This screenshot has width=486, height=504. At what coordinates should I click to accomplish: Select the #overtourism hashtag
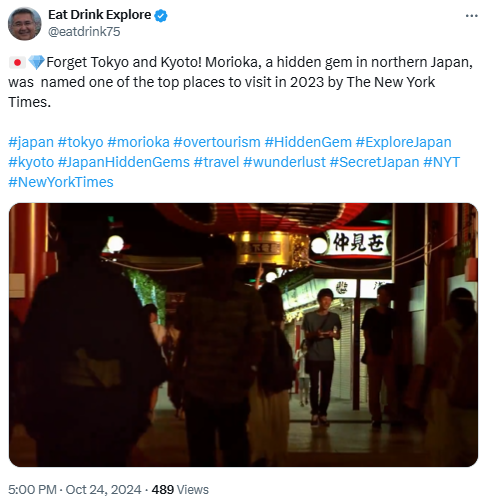coord(217,142)
